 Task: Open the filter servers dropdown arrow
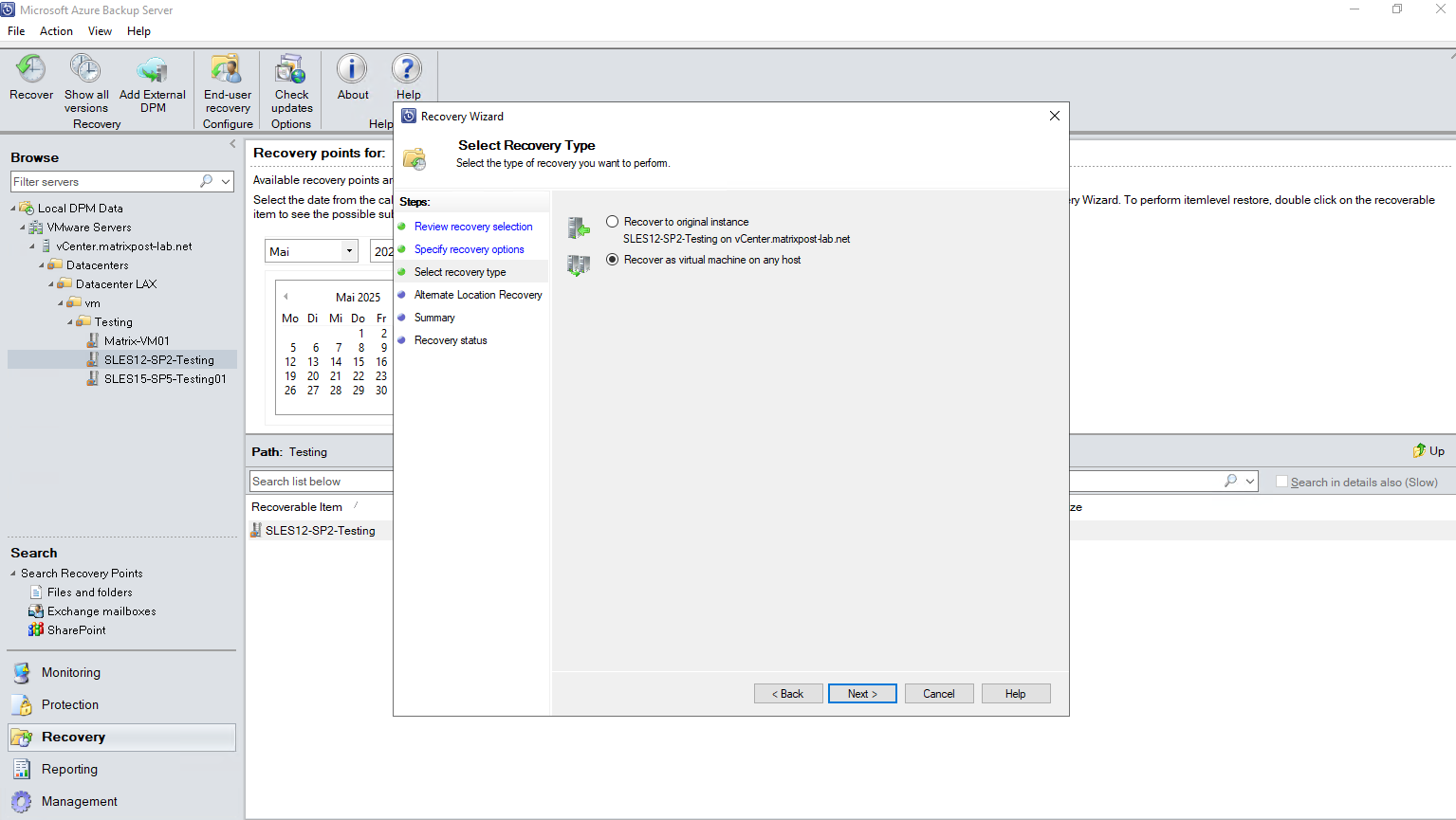[226, 181]
